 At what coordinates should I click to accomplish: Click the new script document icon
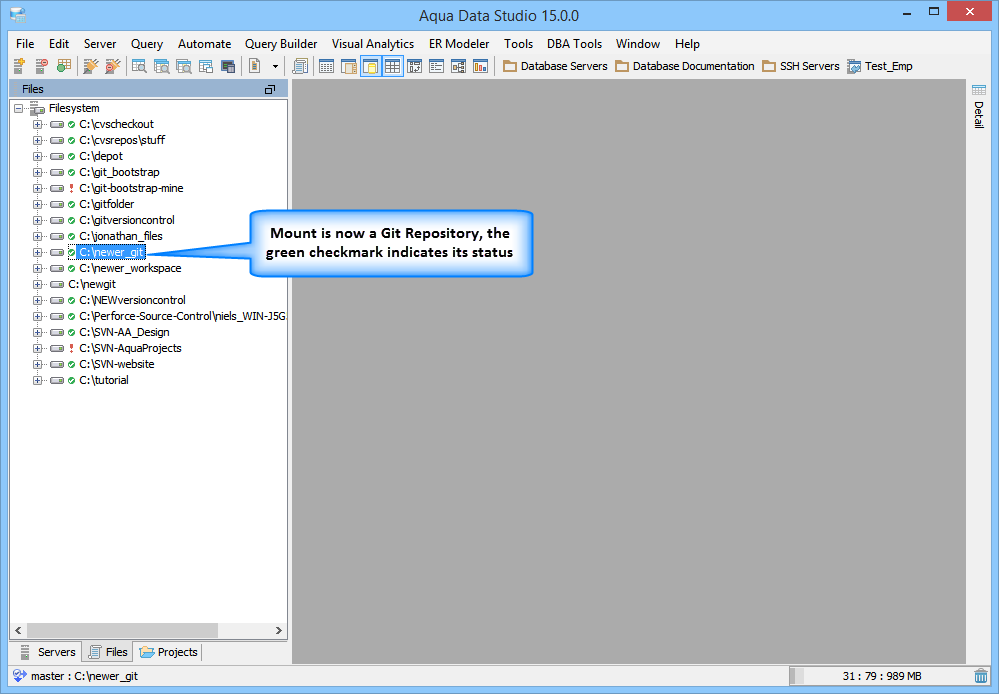pos(254,66)
